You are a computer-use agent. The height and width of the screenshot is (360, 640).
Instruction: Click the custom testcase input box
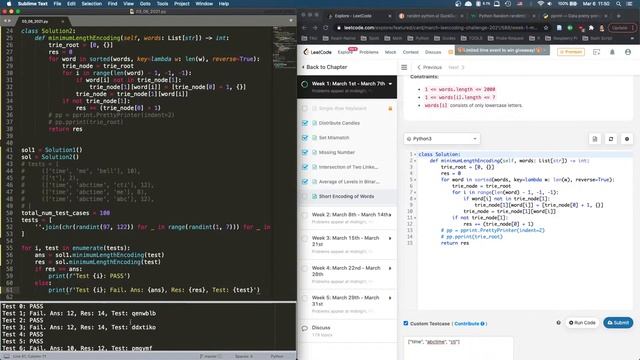tap(458, 348)
